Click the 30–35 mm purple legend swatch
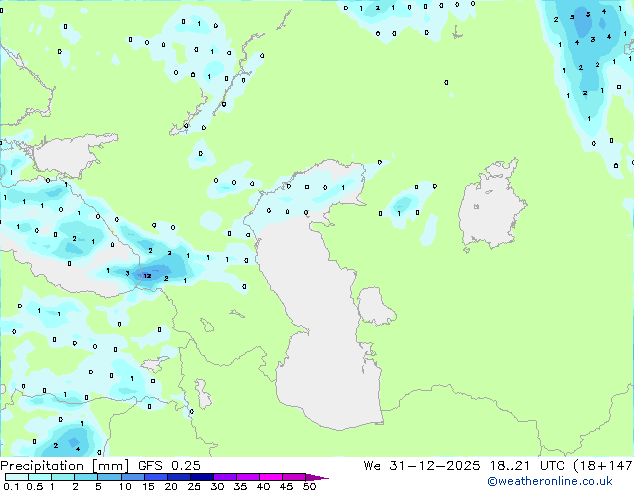Viewport: 634px width, 490px height. tap(225, 477)
